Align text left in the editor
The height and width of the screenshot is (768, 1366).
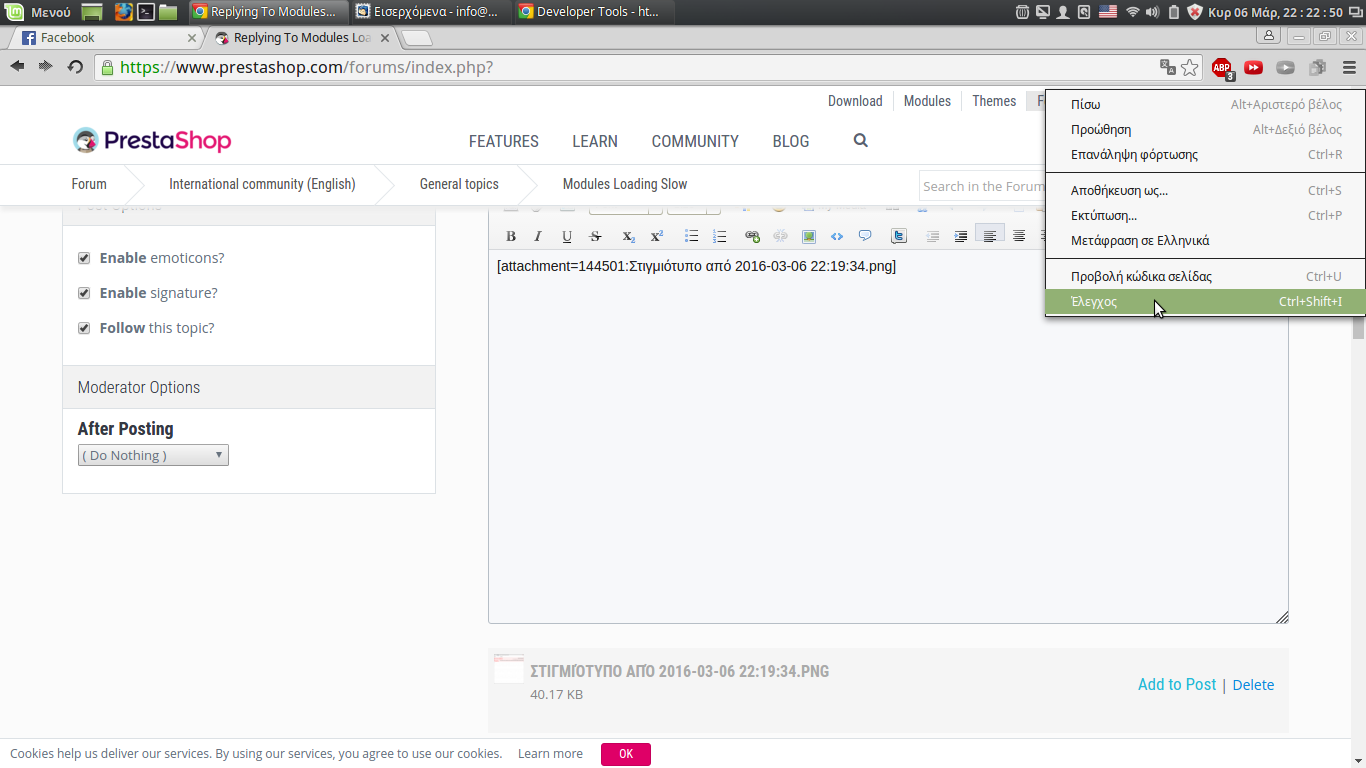click(x=990, y=236)
